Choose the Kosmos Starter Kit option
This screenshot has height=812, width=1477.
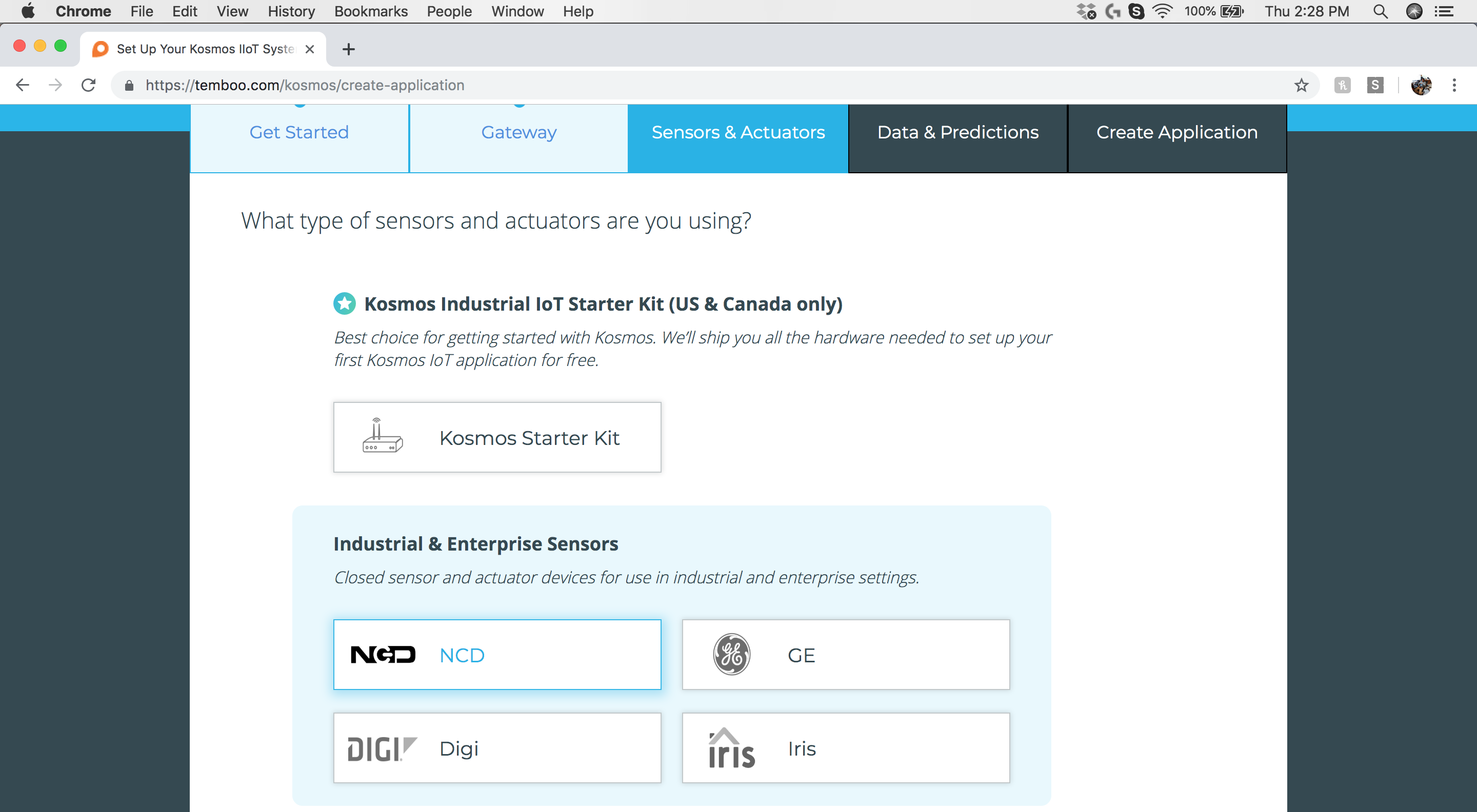pos(497,437)
